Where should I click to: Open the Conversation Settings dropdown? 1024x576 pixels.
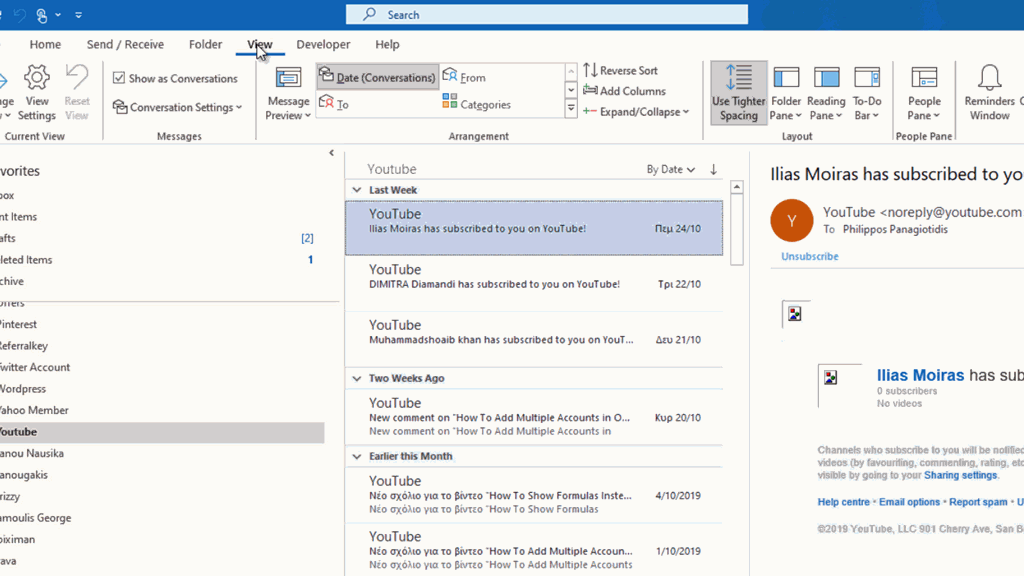[177, 107]
